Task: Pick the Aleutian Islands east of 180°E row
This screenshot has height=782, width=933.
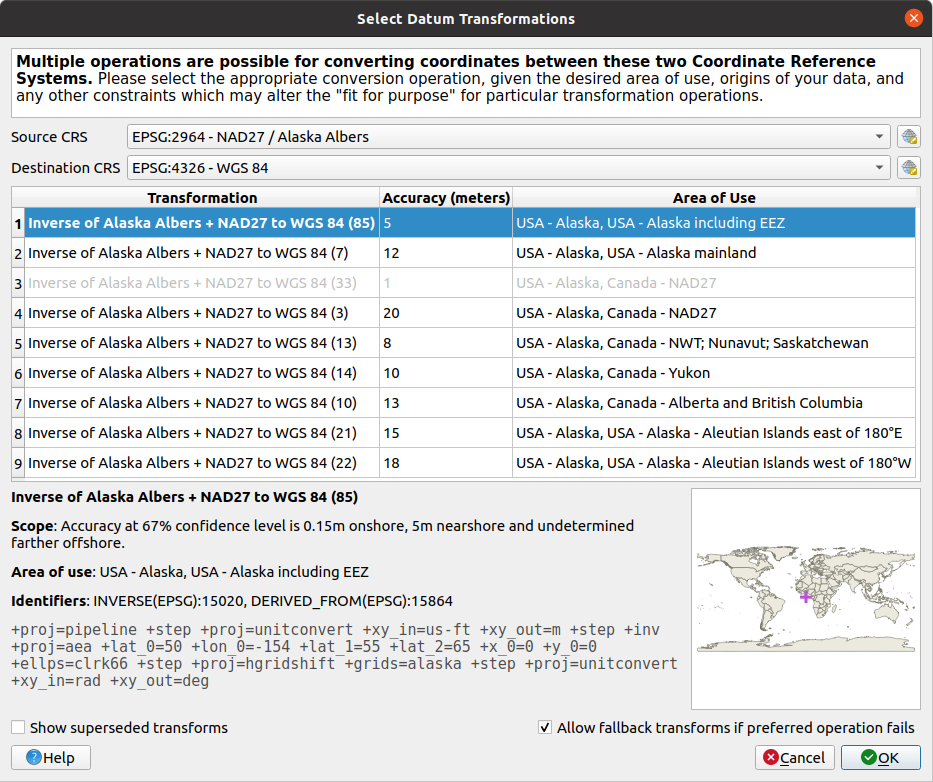Action: (x=188, y=433)
